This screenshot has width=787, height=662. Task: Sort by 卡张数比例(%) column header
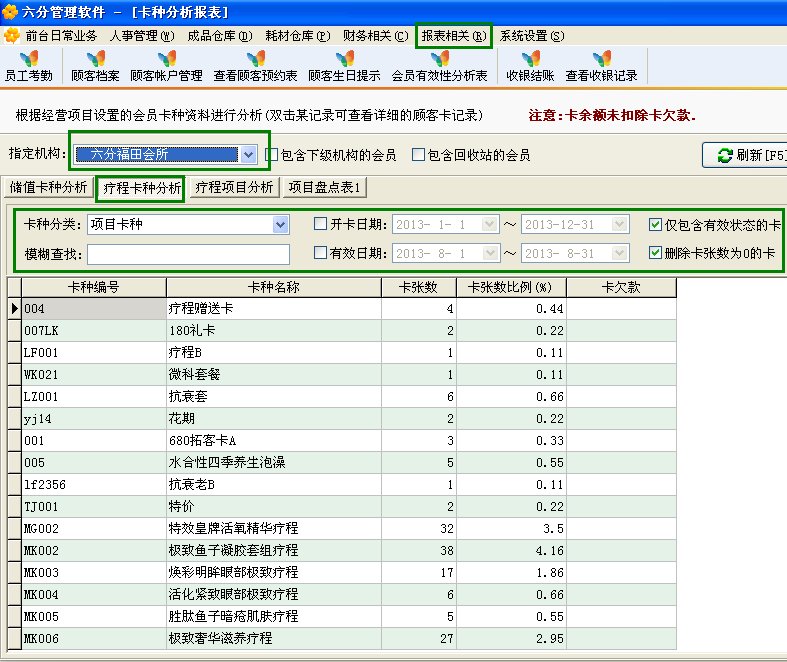(511, 288)
